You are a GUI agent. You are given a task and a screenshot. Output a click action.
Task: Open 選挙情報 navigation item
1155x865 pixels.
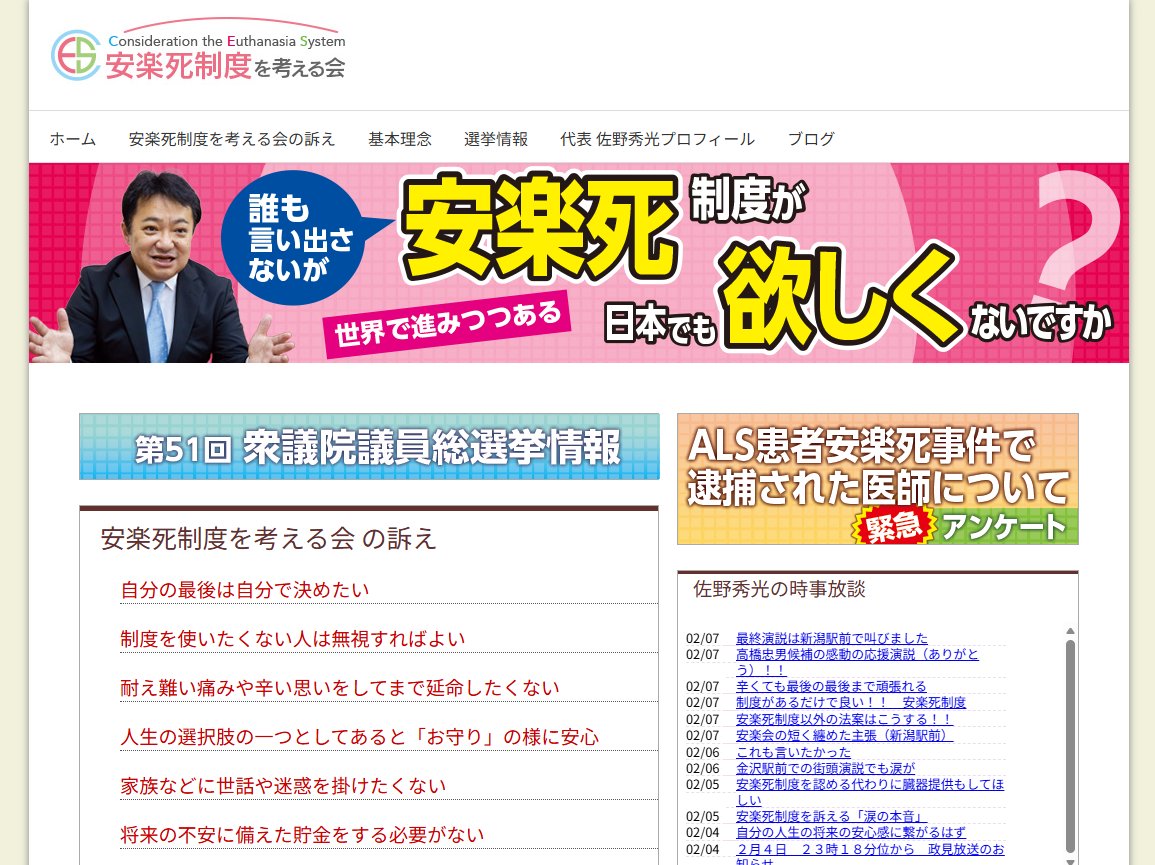496,139
